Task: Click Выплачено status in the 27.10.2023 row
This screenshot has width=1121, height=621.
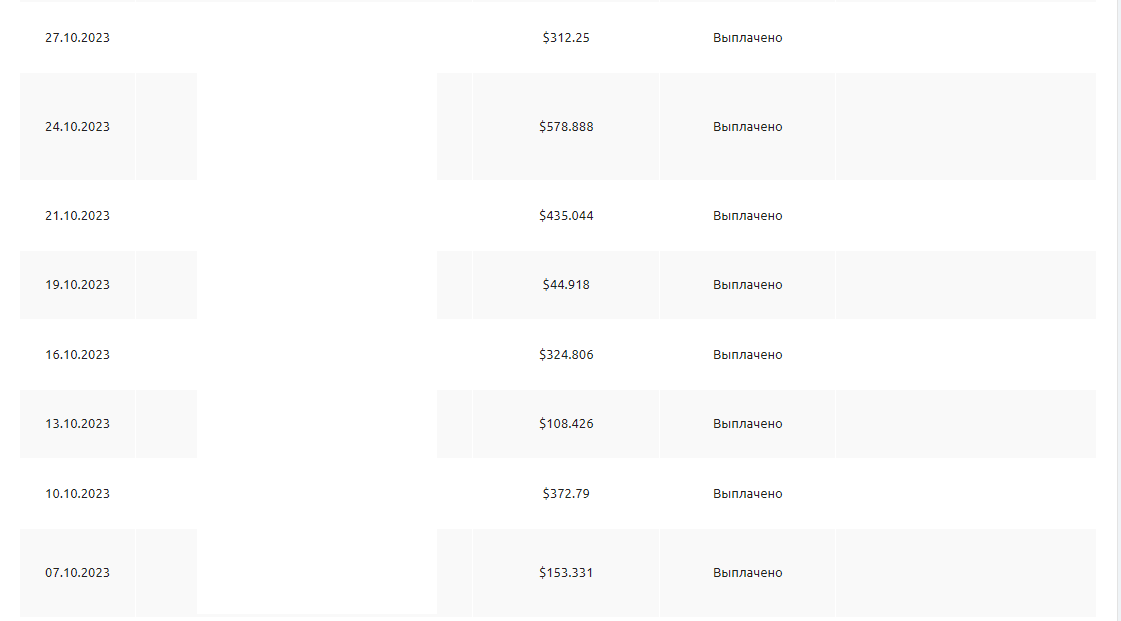Action: coord(747,38)
